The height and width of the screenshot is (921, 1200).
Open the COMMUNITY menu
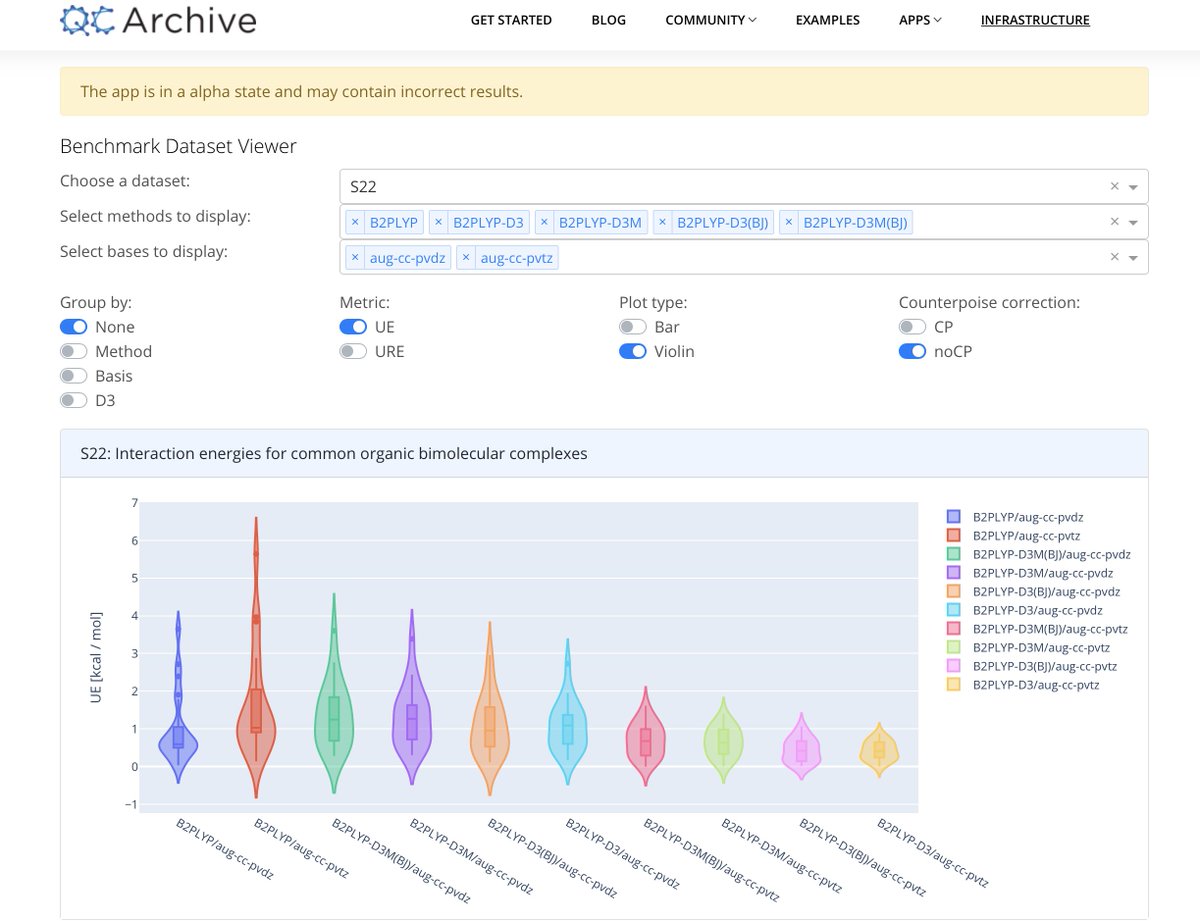[x=709, y=20]
